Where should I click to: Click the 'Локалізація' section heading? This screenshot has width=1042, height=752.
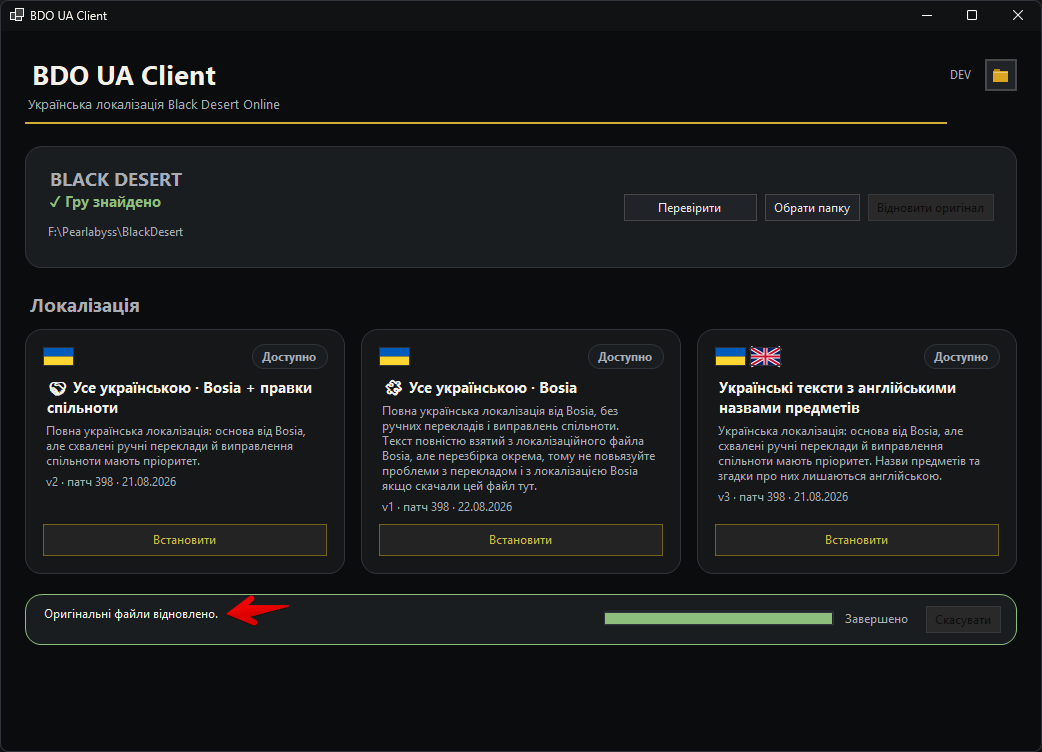(x=85, y=306)
